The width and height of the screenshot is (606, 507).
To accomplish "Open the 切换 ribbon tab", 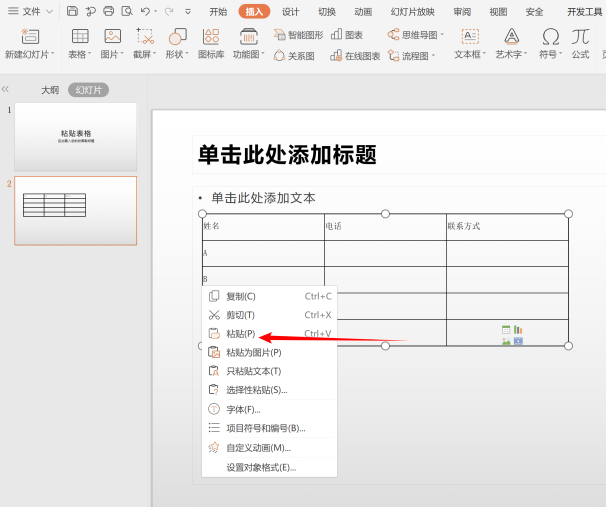I will point(327,12).
